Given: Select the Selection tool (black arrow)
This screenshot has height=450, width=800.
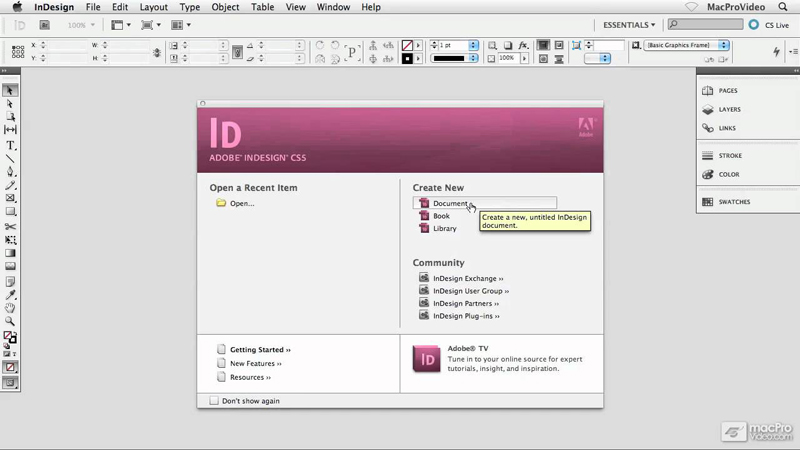Looking at the screenshot, I should [x=10, y=91].
